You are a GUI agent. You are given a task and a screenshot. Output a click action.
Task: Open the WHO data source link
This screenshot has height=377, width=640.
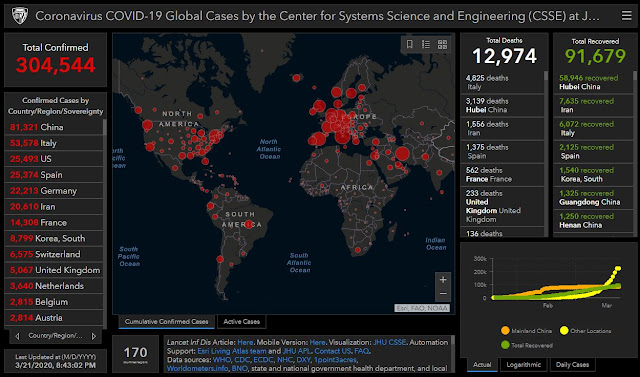[x=222, y=360]
